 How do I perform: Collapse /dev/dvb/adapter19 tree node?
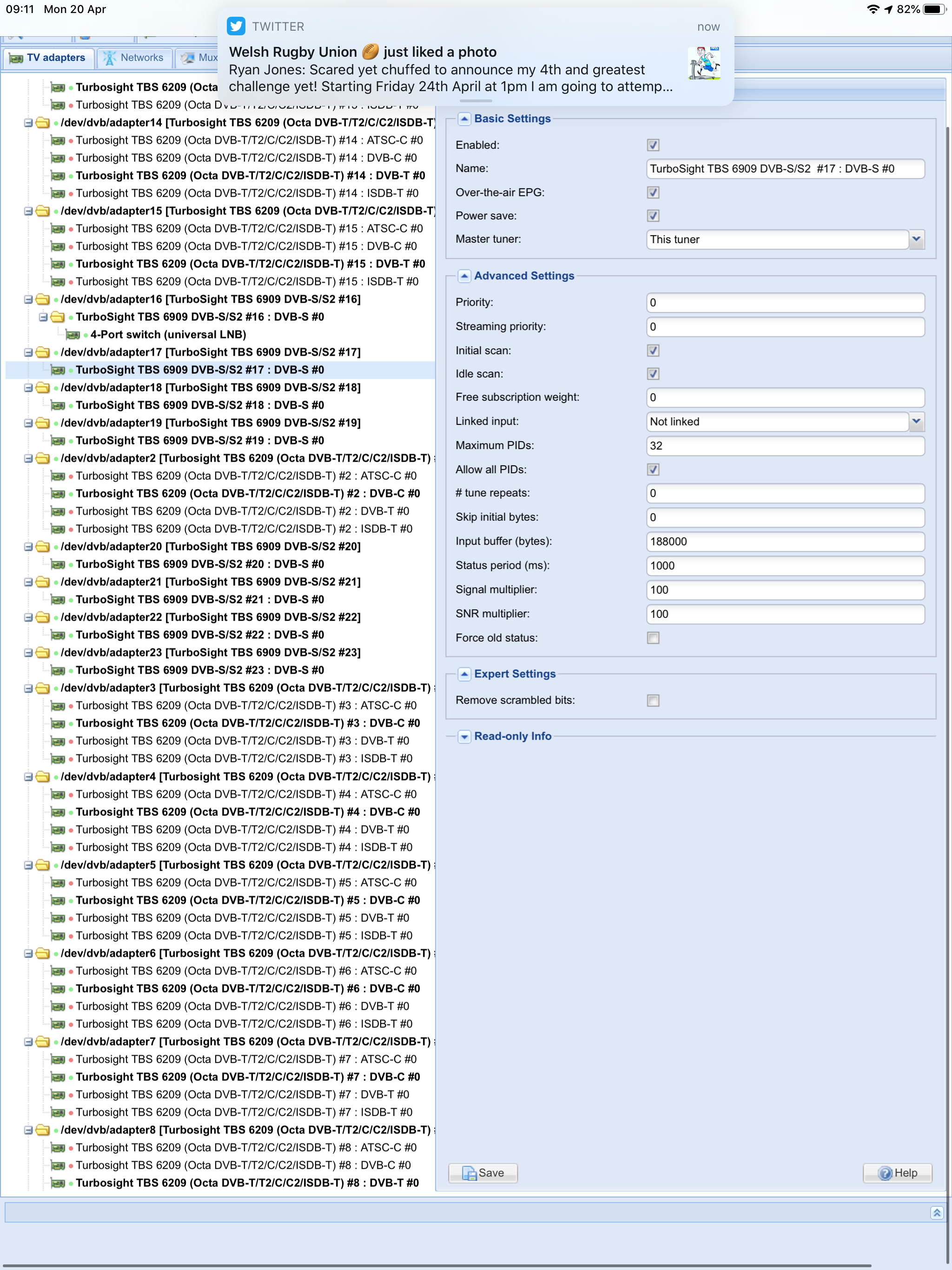pos(28,423)
